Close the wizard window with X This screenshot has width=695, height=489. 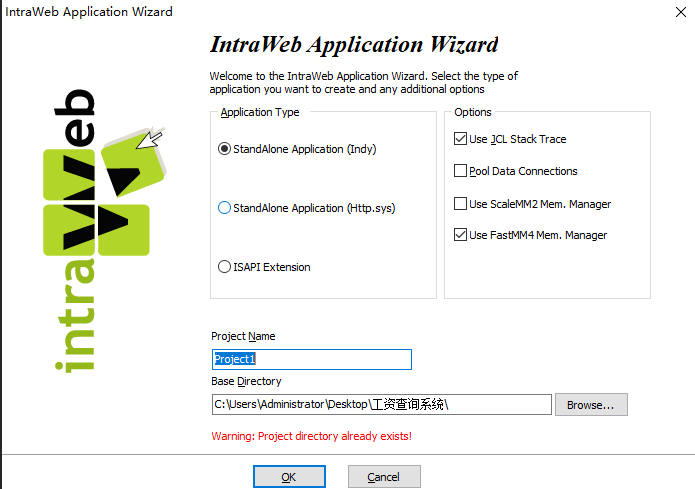coord(681,12)
